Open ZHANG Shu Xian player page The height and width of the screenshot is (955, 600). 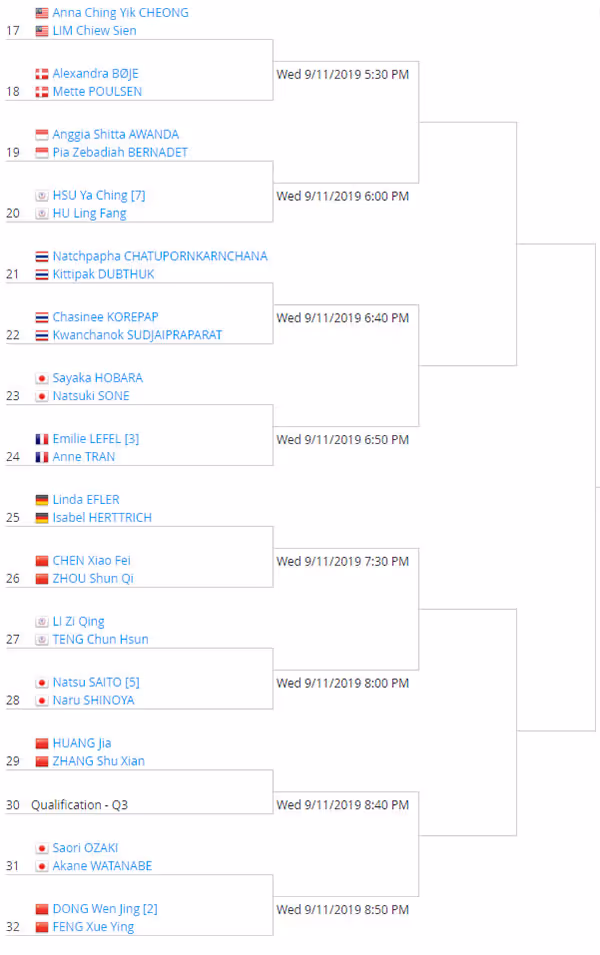click(99, 761)
